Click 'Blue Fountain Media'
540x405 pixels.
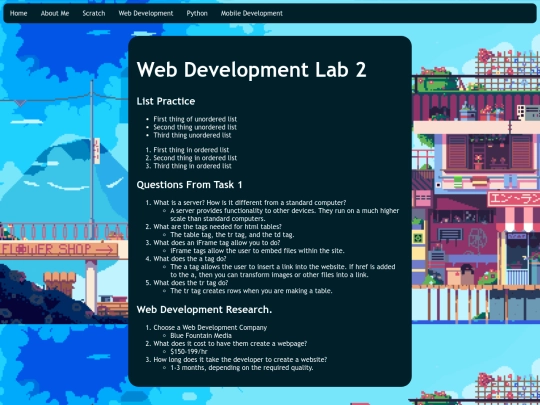point(201,336)
